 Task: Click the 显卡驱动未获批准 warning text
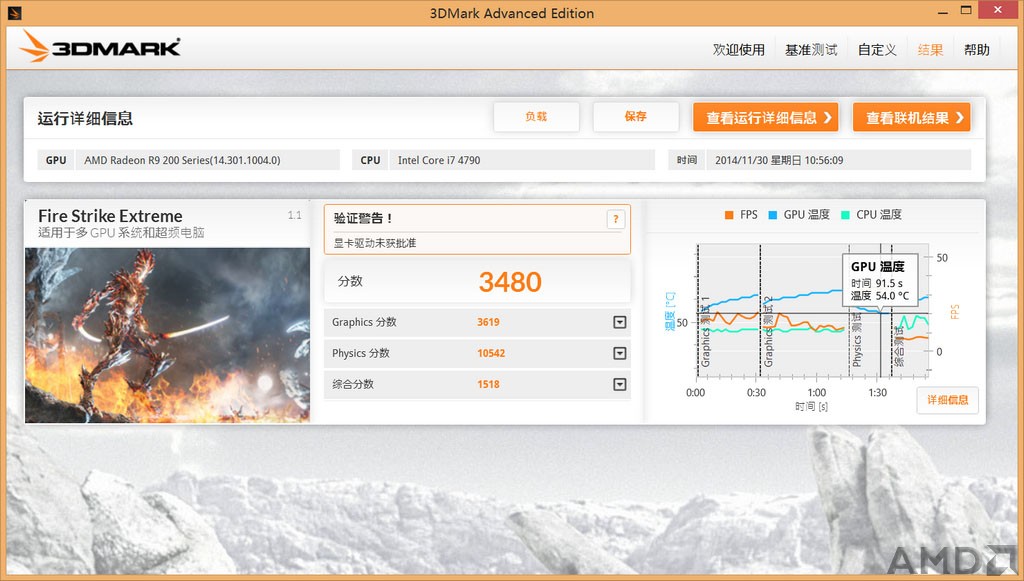[x=375, y=243]
